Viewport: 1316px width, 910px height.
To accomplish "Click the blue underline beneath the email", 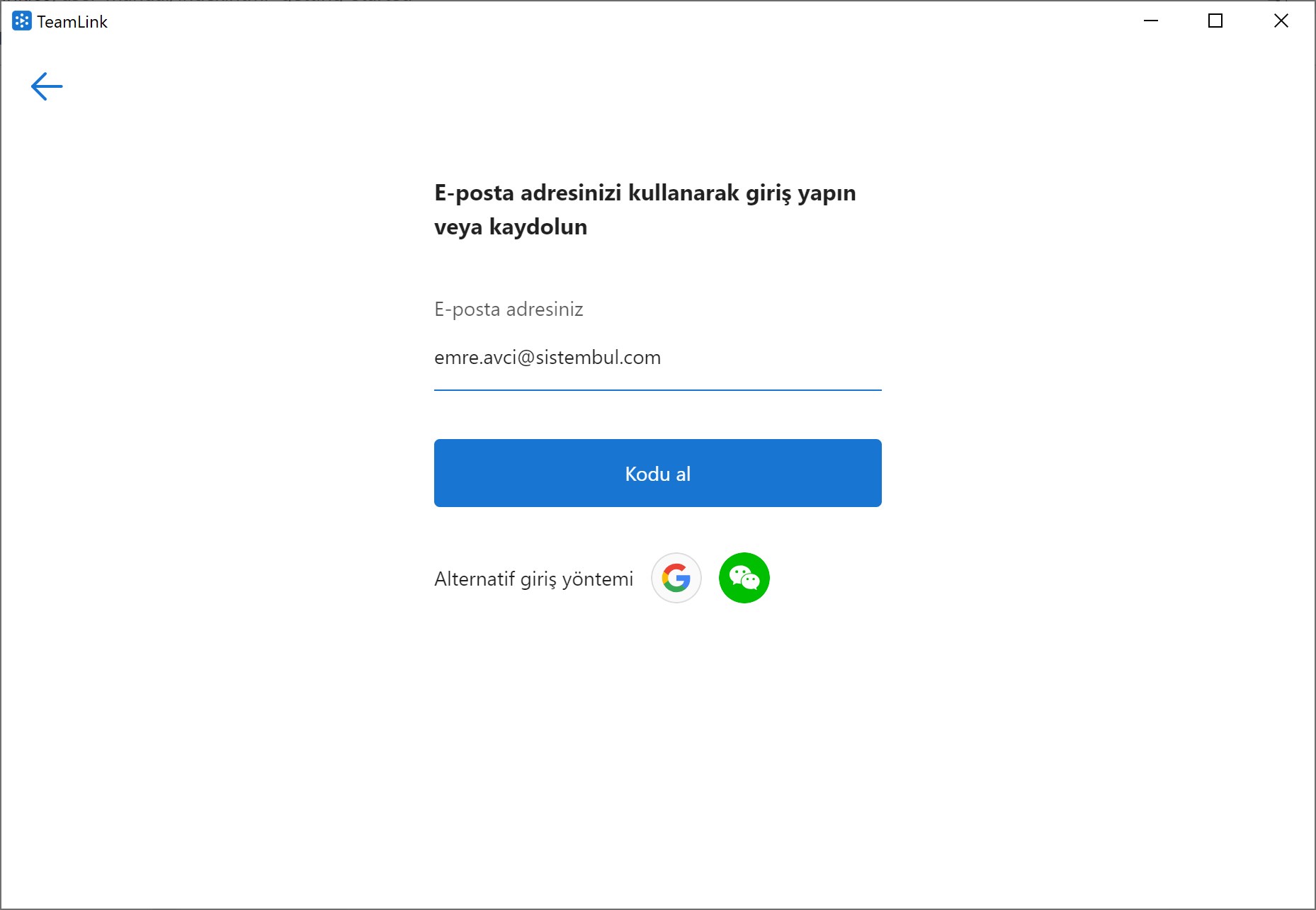I will [x=658, y=389].
